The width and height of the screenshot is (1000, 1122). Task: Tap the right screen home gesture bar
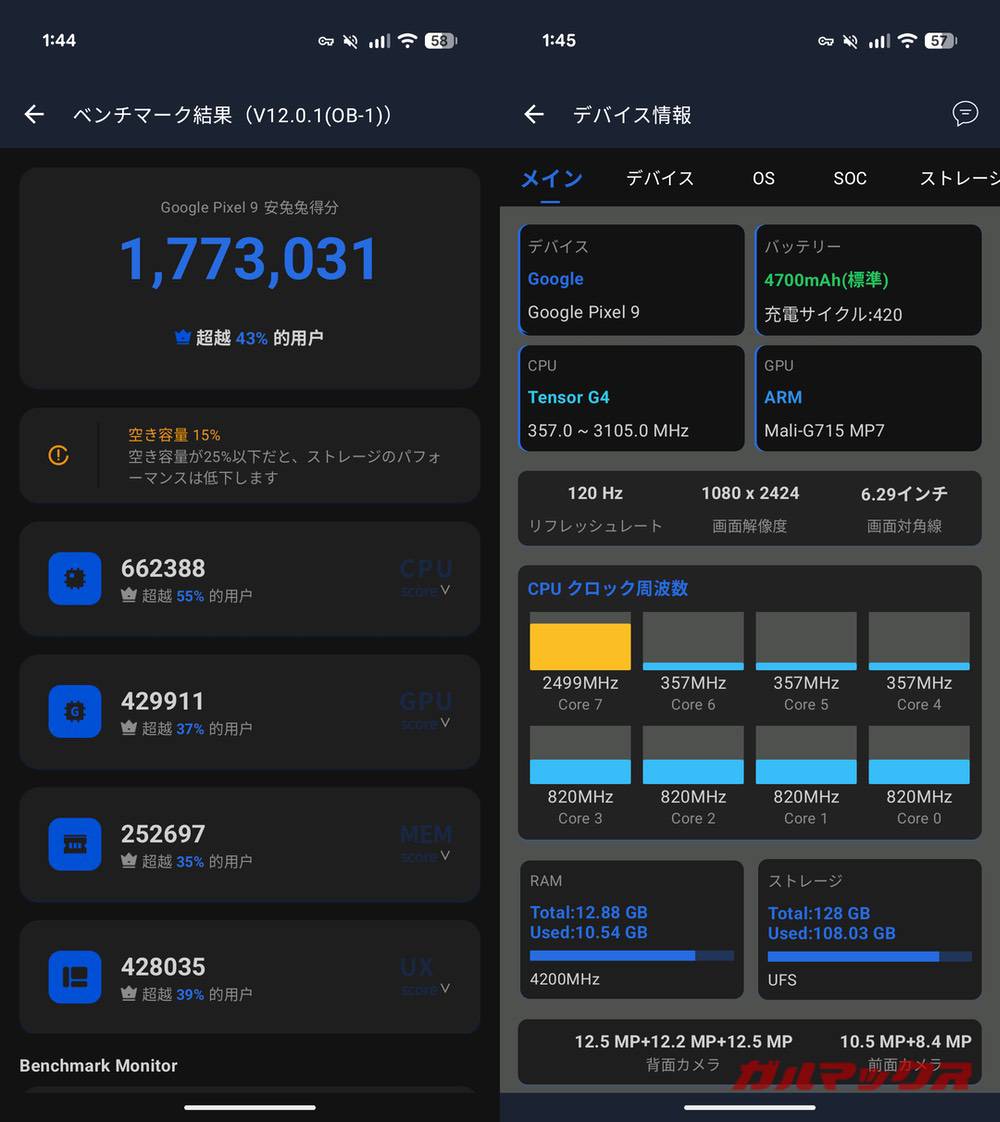pyautogui.click(x=750, y=1108)
